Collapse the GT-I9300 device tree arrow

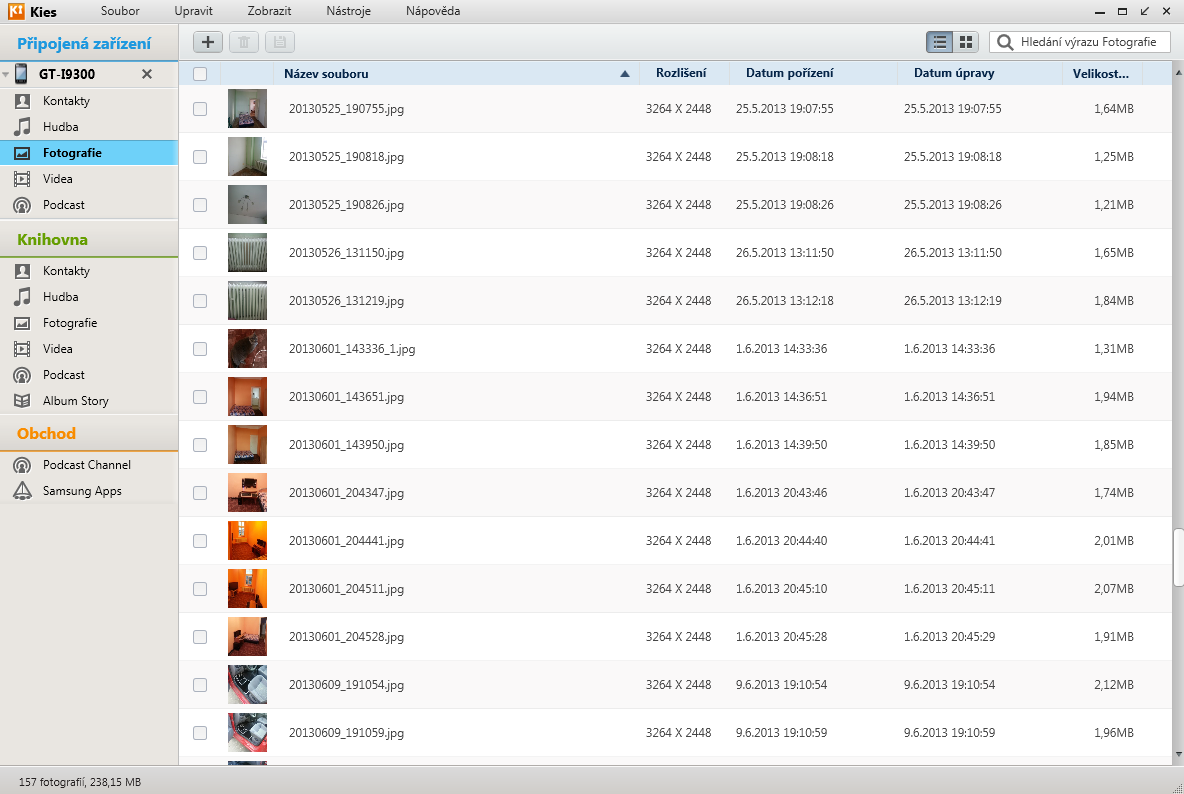point(6,75)
